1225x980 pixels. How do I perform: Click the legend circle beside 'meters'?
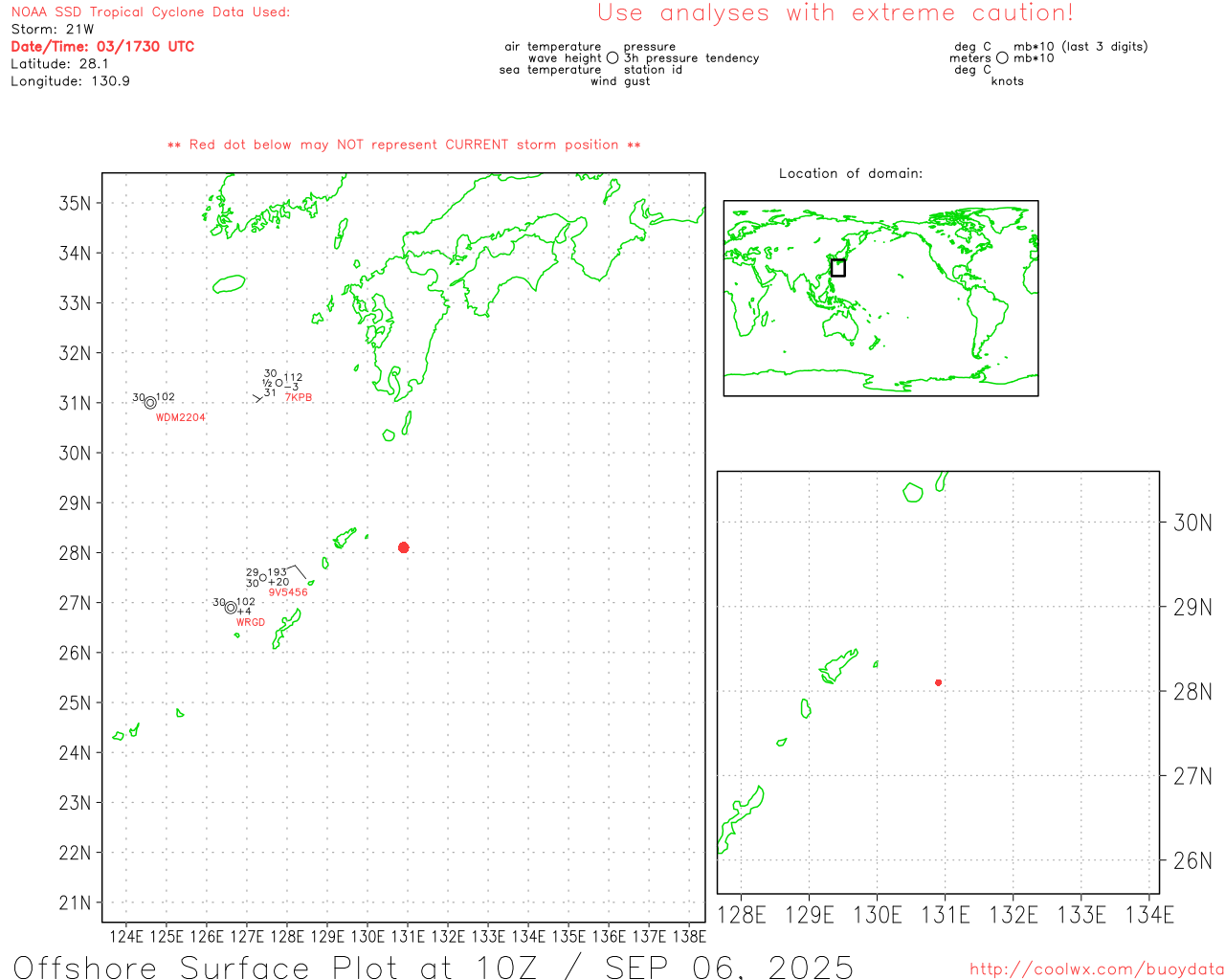coord(1002,57)
